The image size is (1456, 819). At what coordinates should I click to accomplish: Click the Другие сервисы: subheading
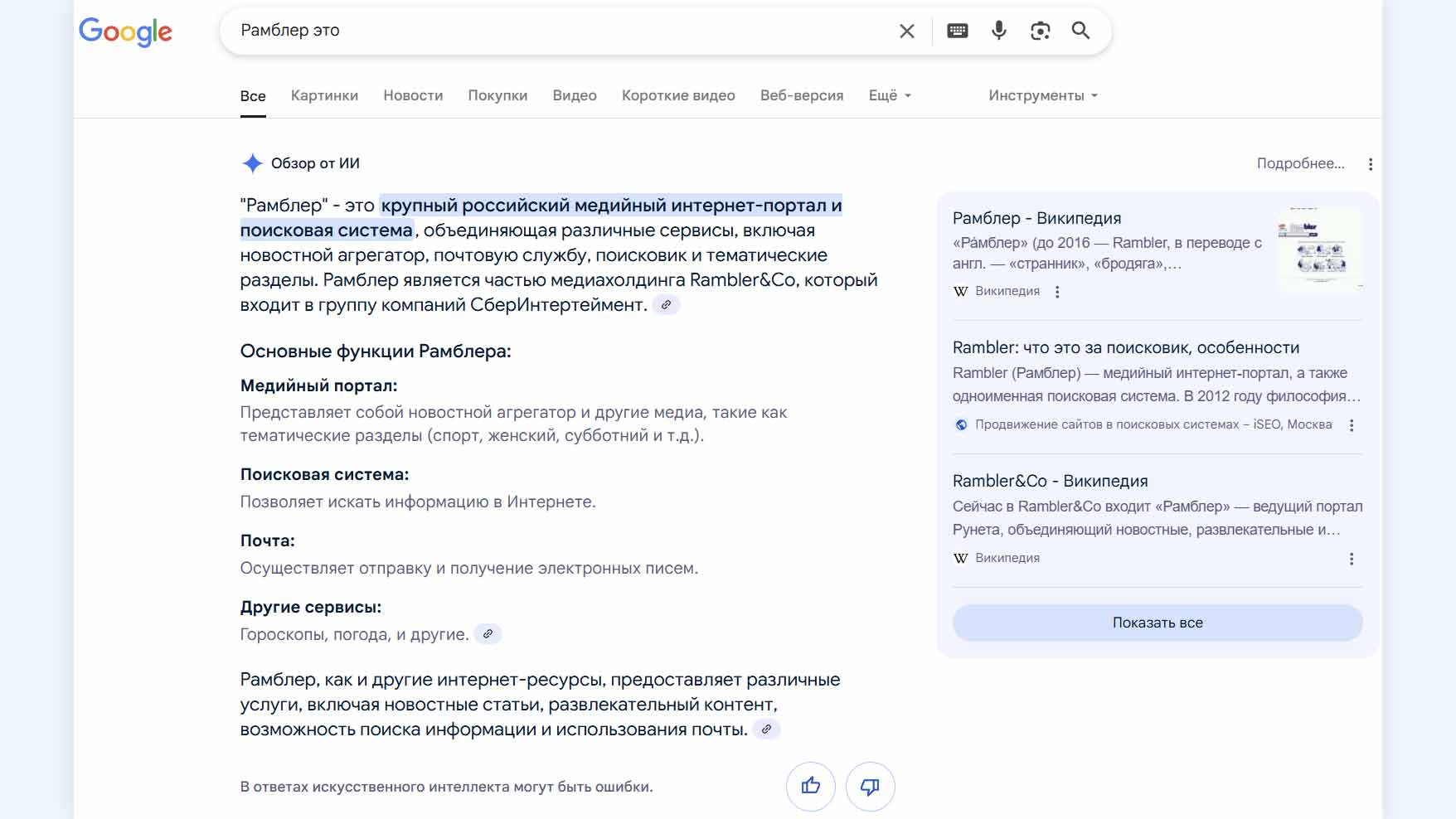click(x=311, y=607)
